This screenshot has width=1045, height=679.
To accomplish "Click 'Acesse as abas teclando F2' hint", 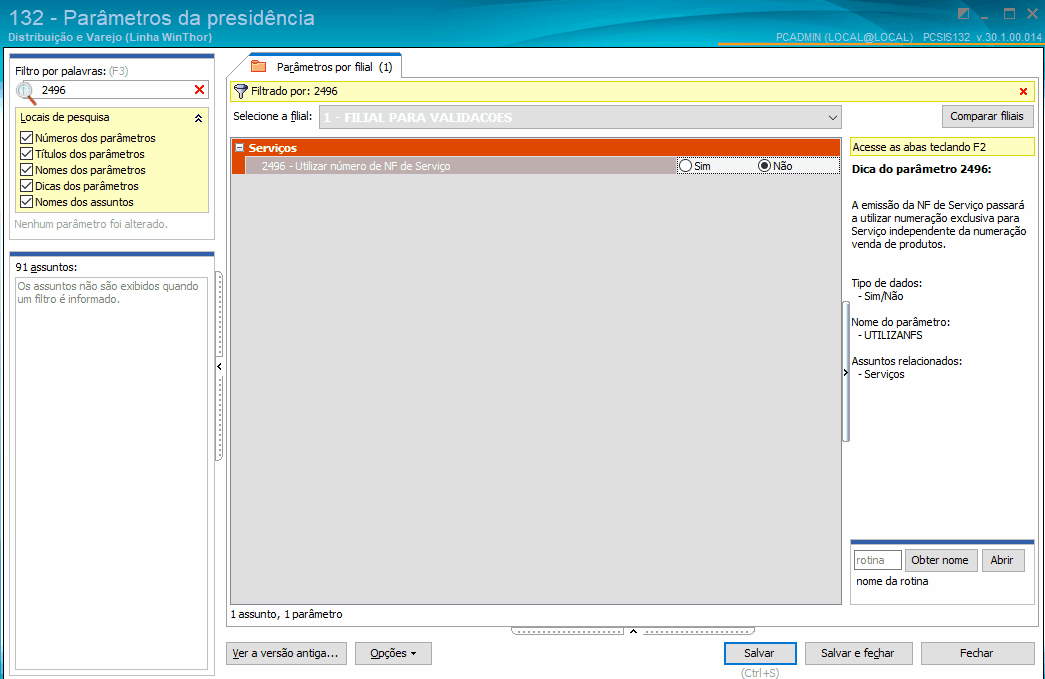I will click(919, 147).
